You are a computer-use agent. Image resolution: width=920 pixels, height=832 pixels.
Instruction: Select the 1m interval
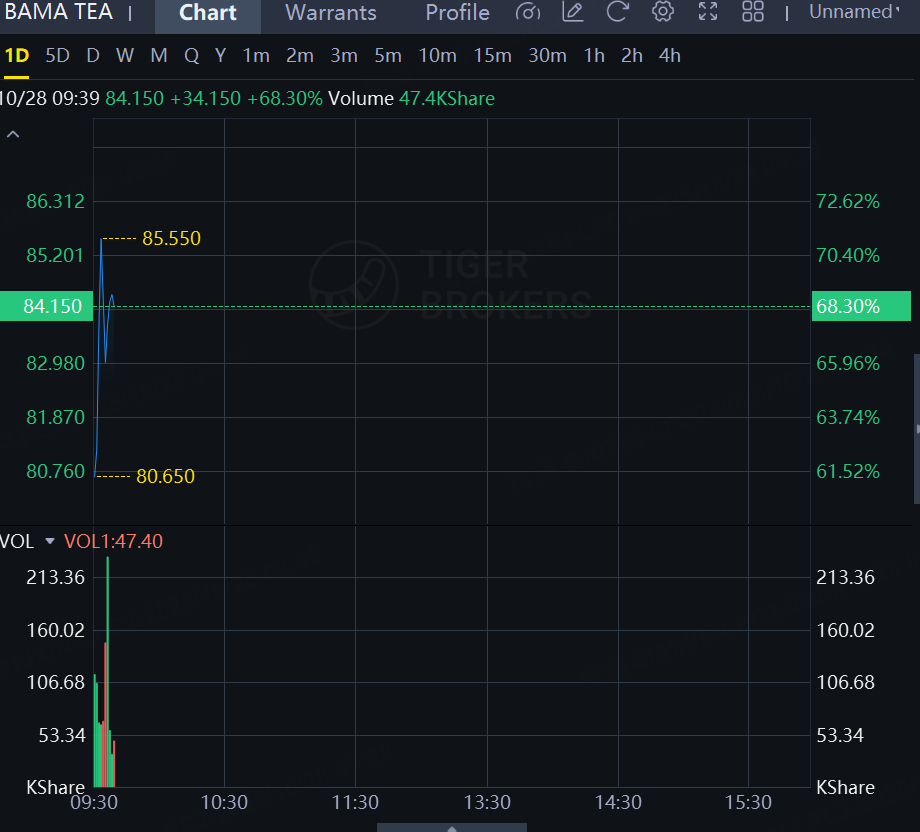click(x=256, y=56)
